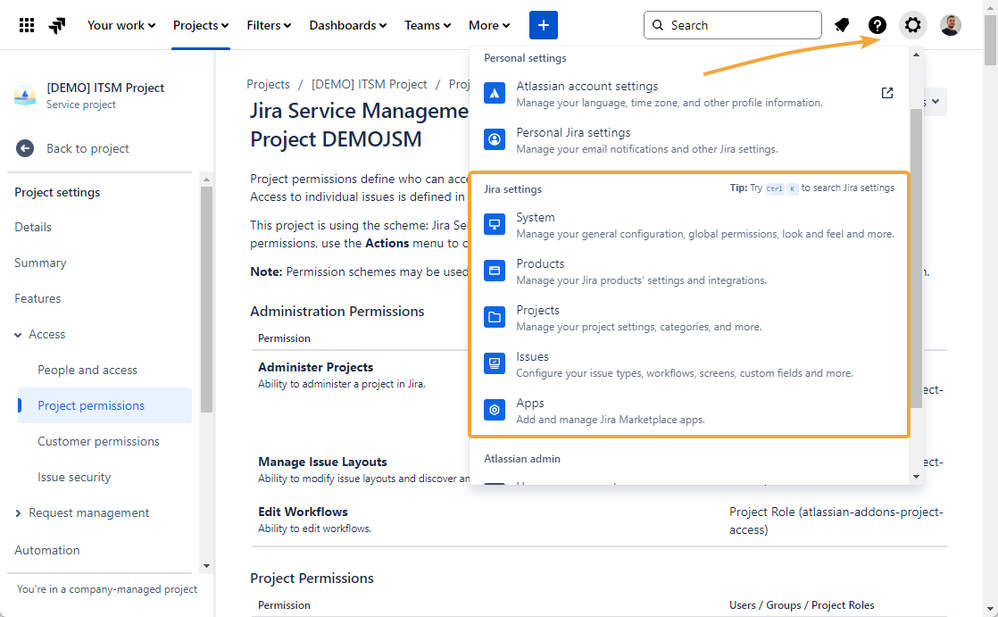Collapse the Access section chevron
This screenshot has width=998, height=617.
(x=18, y=335)
